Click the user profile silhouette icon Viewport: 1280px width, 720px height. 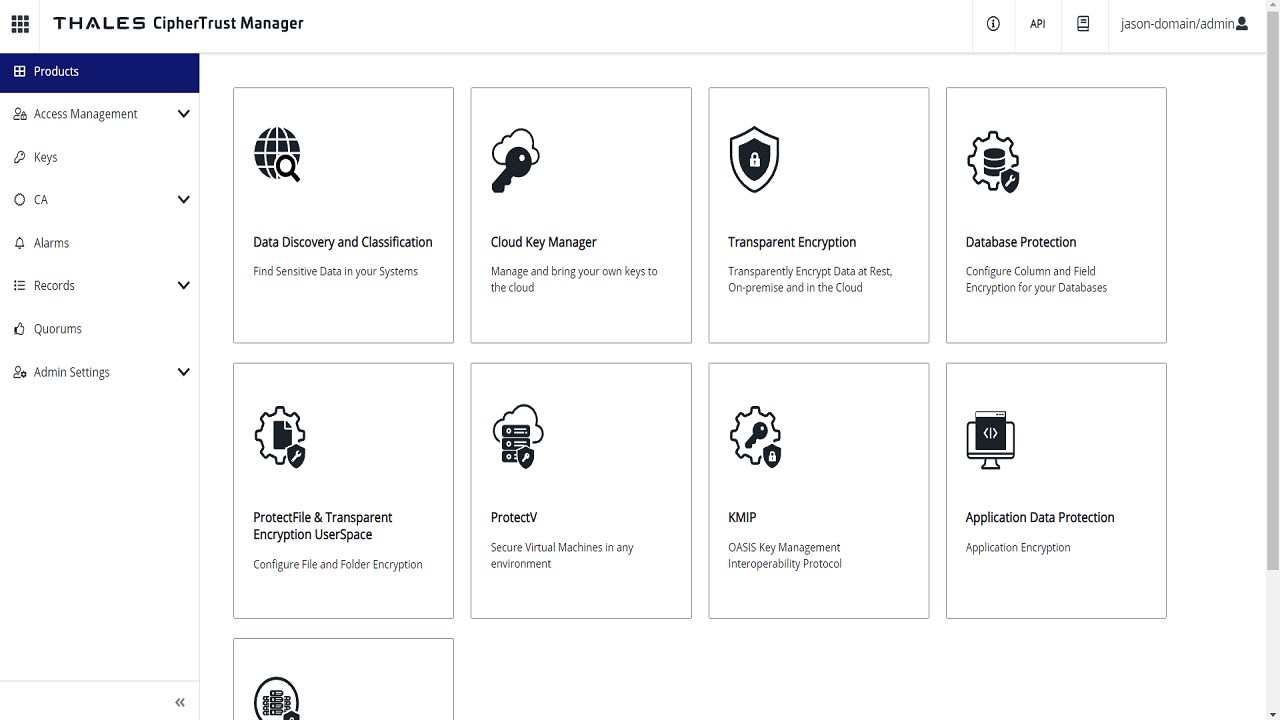pyautogui.click(x=1242, y=24)
